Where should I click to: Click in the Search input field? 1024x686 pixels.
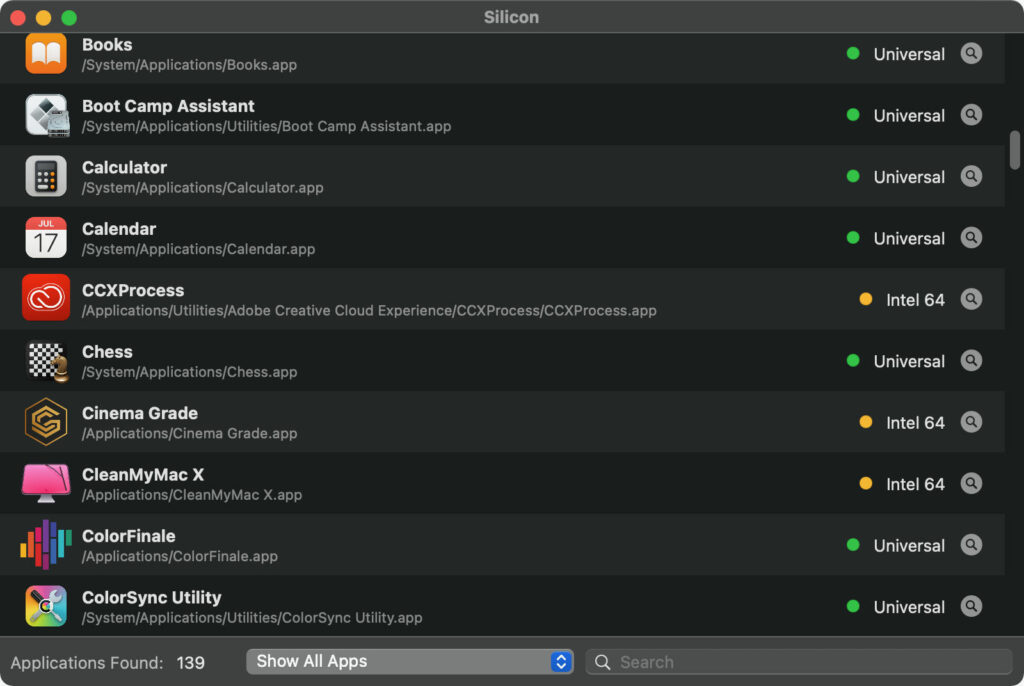(799, 662)
